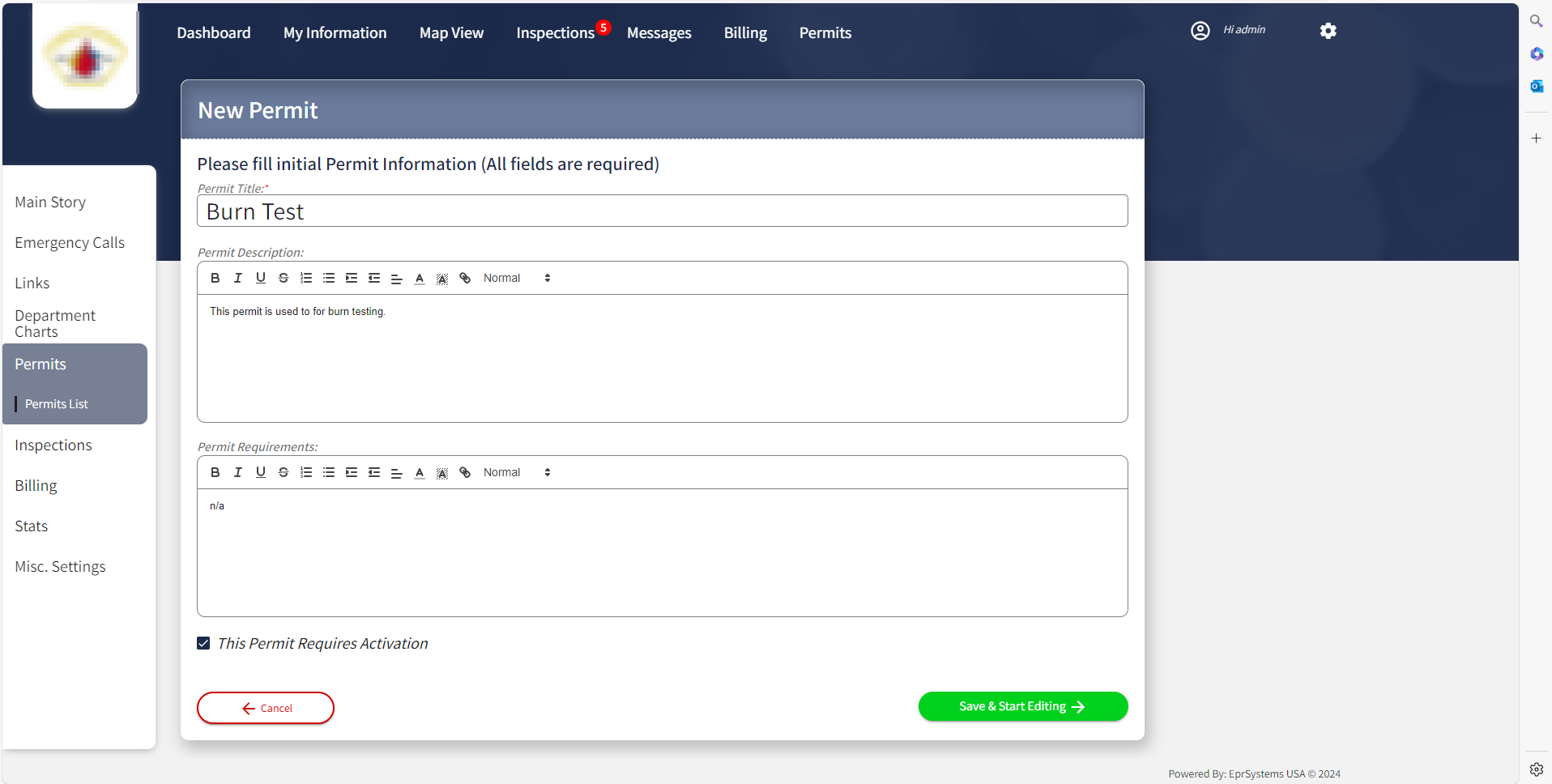This screenshot has width=1552, height=784.
Task: Click the Save & Start Editing button
Action: click(1022, 706)
